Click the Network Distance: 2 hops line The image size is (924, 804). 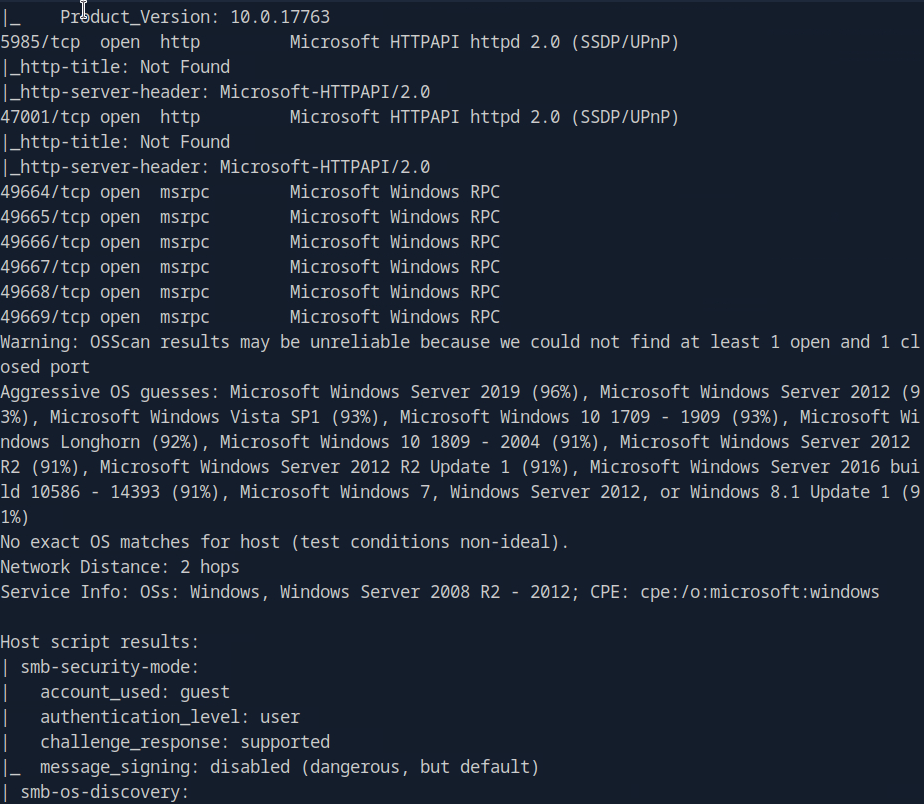[120, 567]
